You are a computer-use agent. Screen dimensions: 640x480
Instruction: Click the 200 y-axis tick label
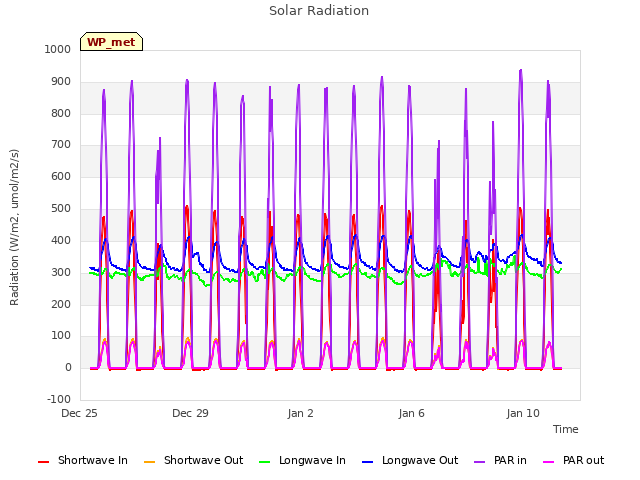pyautogui.click(x=61, y=304)
